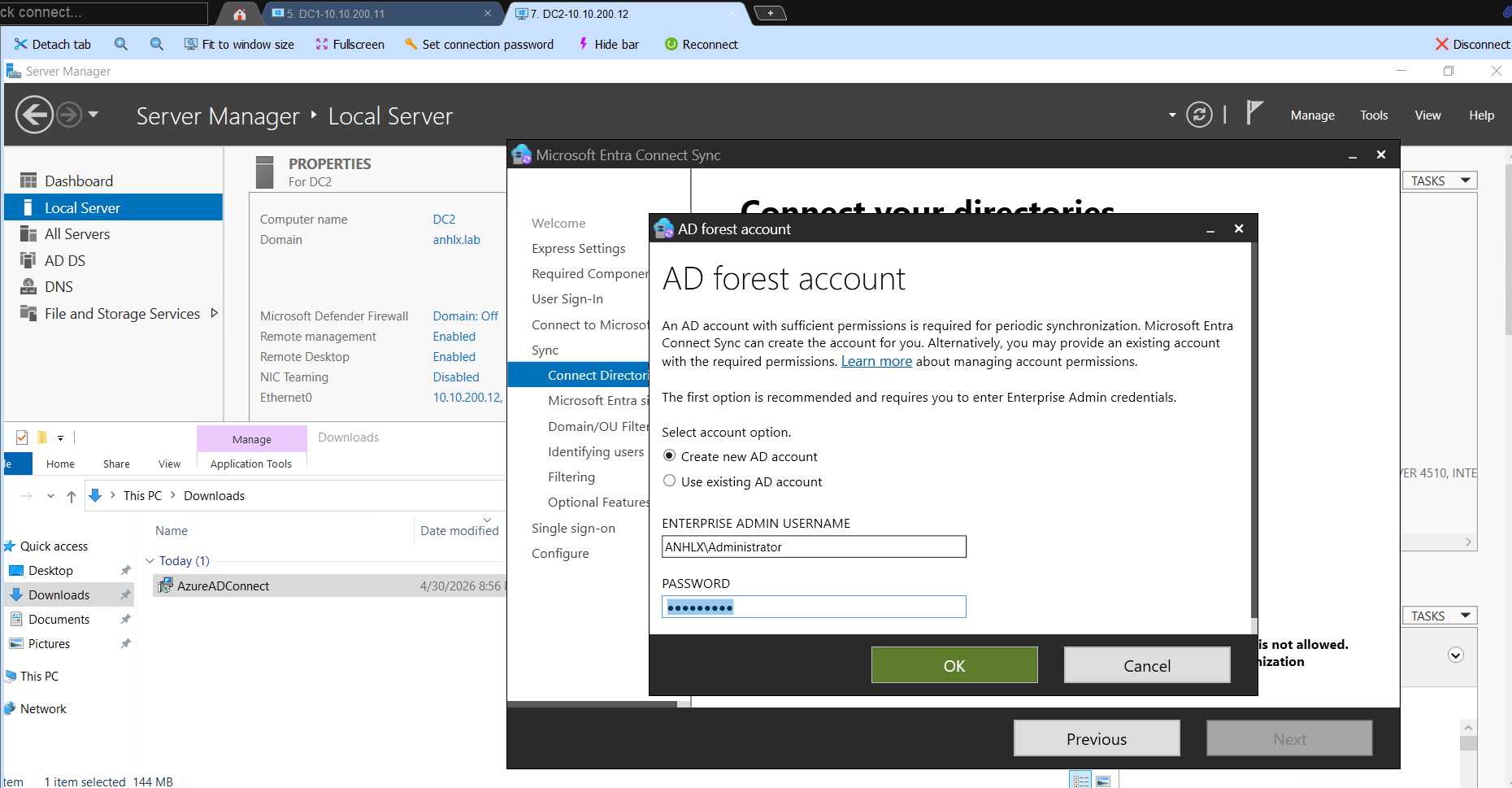Open the lower TASKS dropdown
1512x788 pixels.
tap(1439, 616)
